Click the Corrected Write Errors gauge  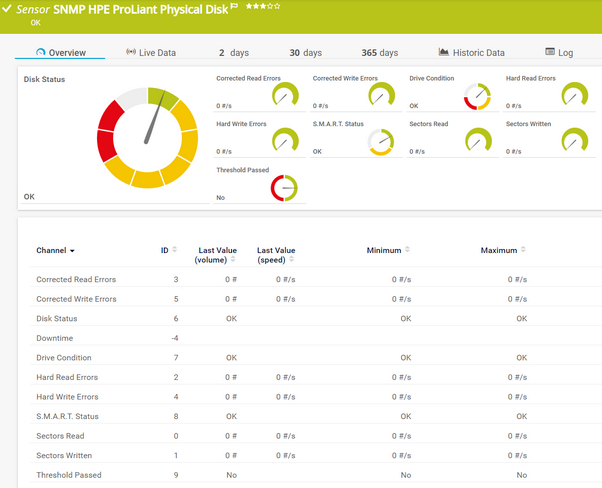380,96
